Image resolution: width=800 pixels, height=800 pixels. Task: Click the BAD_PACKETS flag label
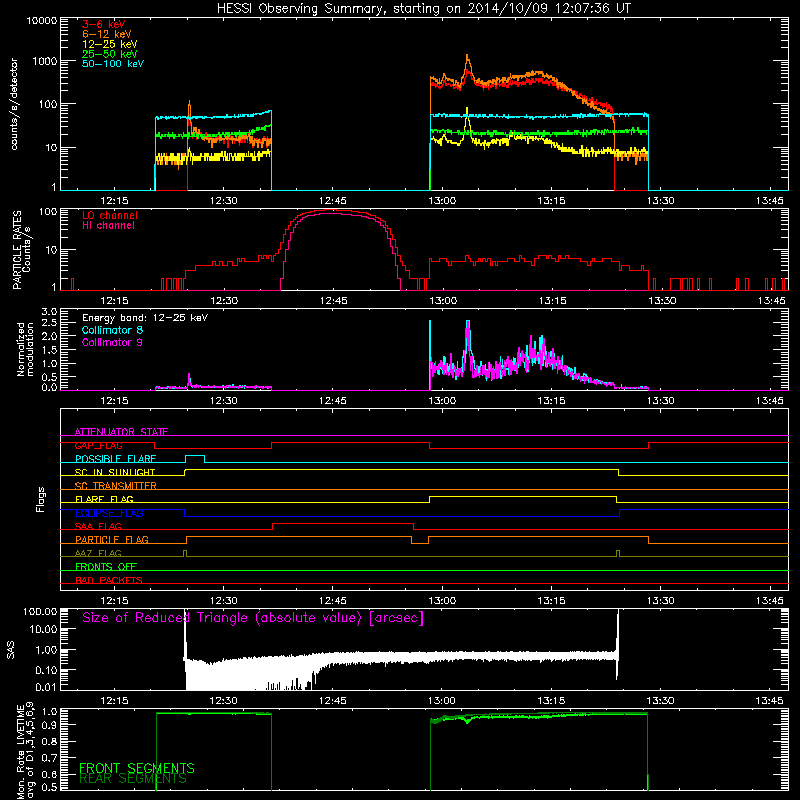[109, 580]
